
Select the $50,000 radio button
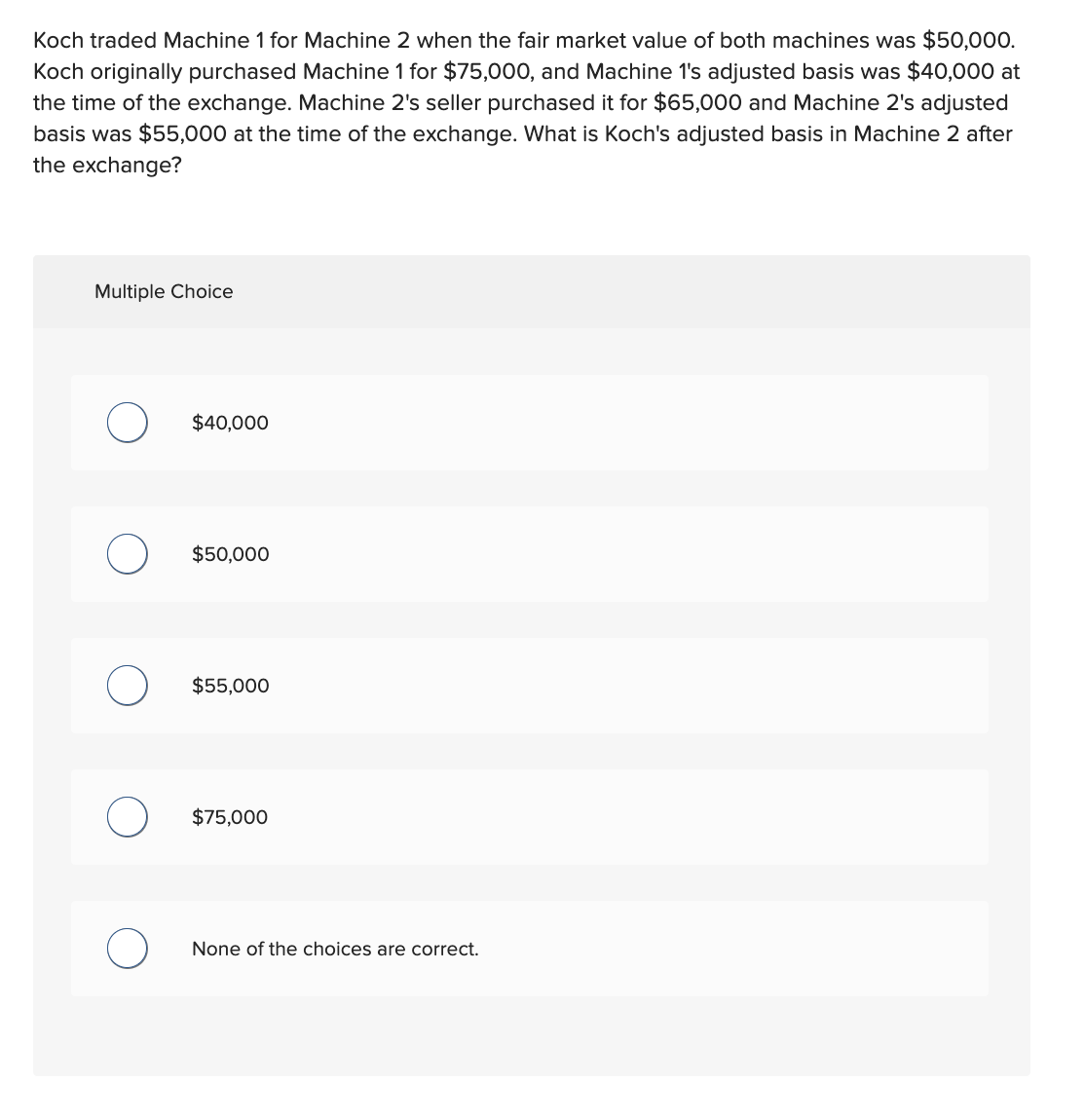tap(128, 554)
